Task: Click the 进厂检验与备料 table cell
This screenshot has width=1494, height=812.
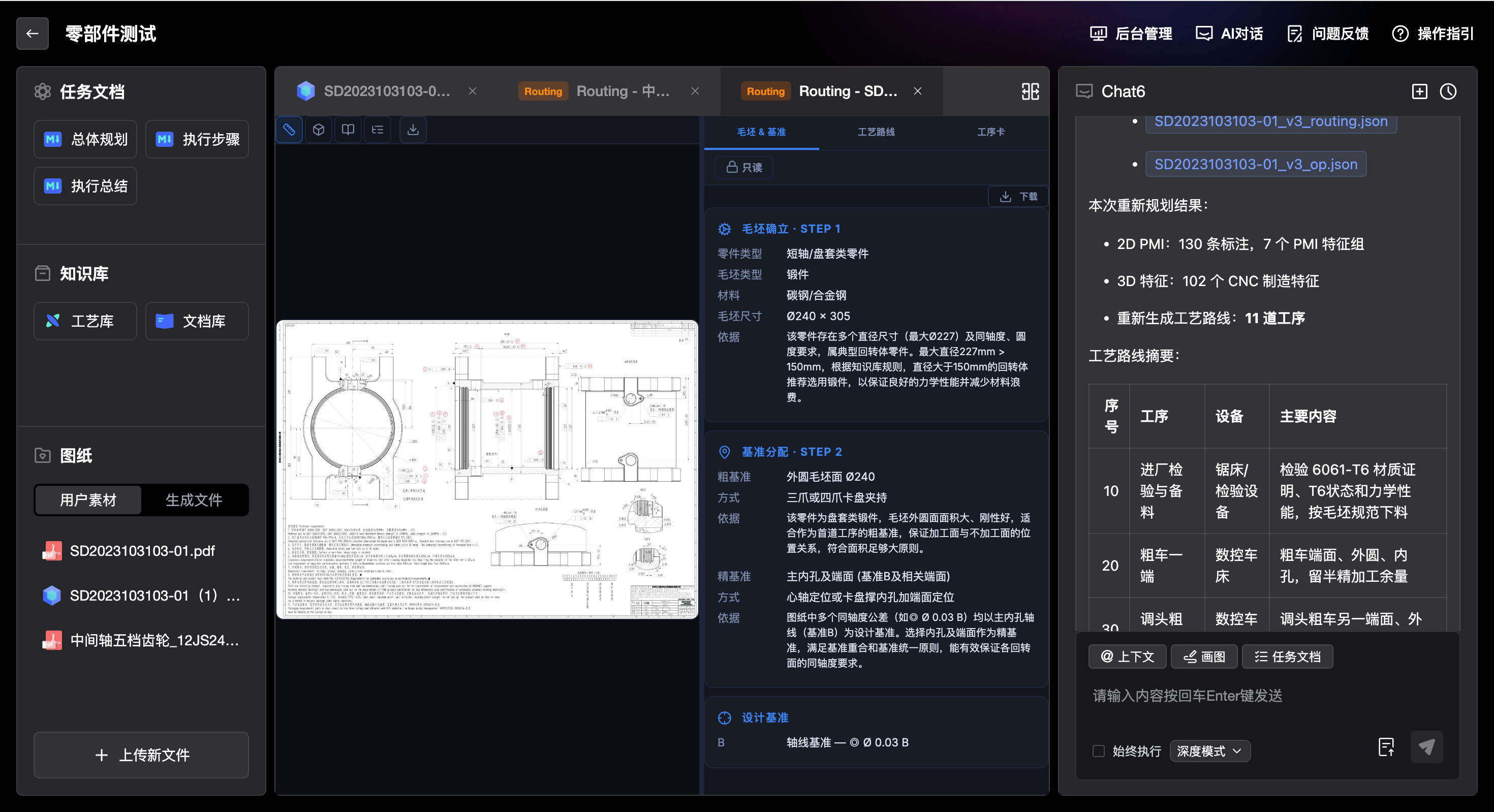Action: tap(1167, 491)
